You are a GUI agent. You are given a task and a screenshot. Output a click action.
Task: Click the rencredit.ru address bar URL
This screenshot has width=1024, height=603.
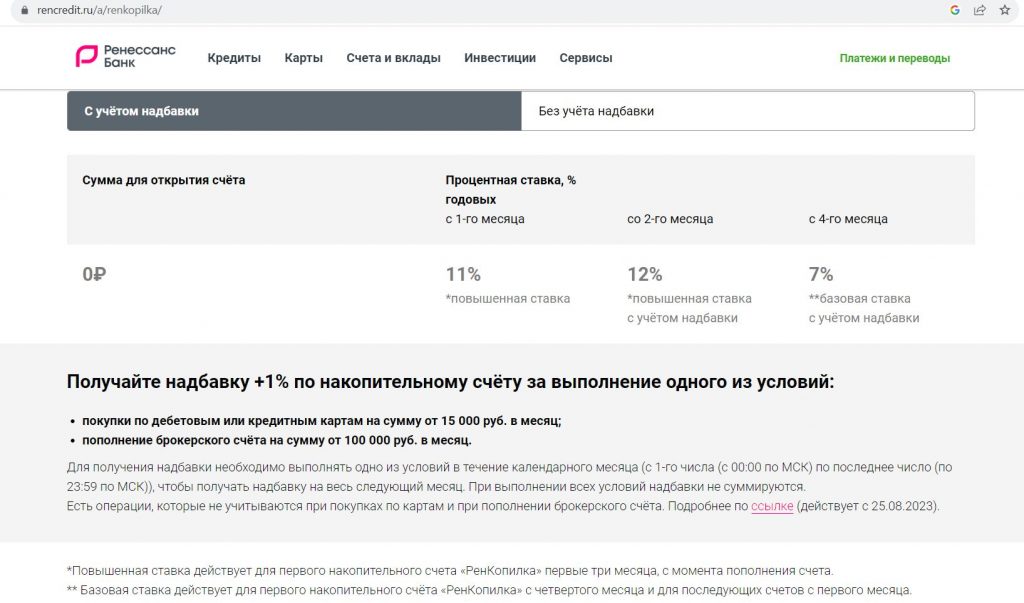tap(99, 10)
